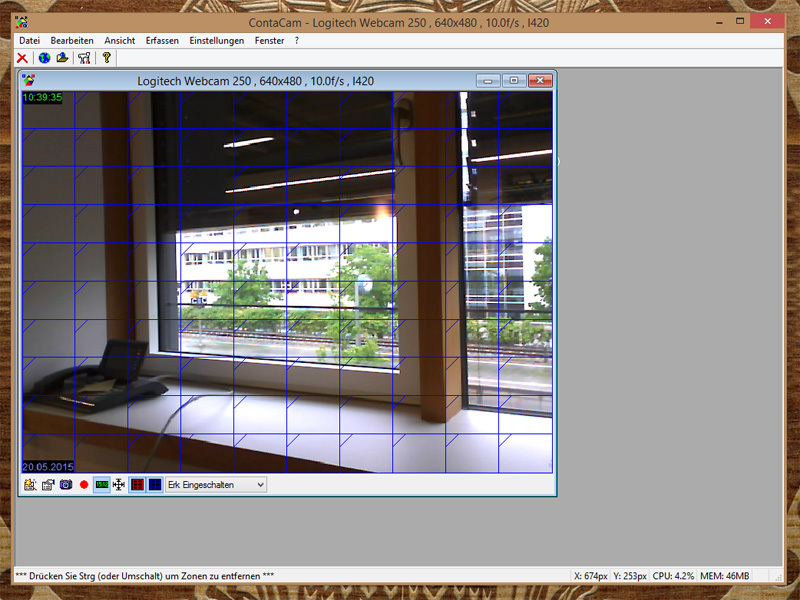Click the Logitech Webcam child window icon
800x600 pixels.
pyautogui.click(x=29, y=81)
